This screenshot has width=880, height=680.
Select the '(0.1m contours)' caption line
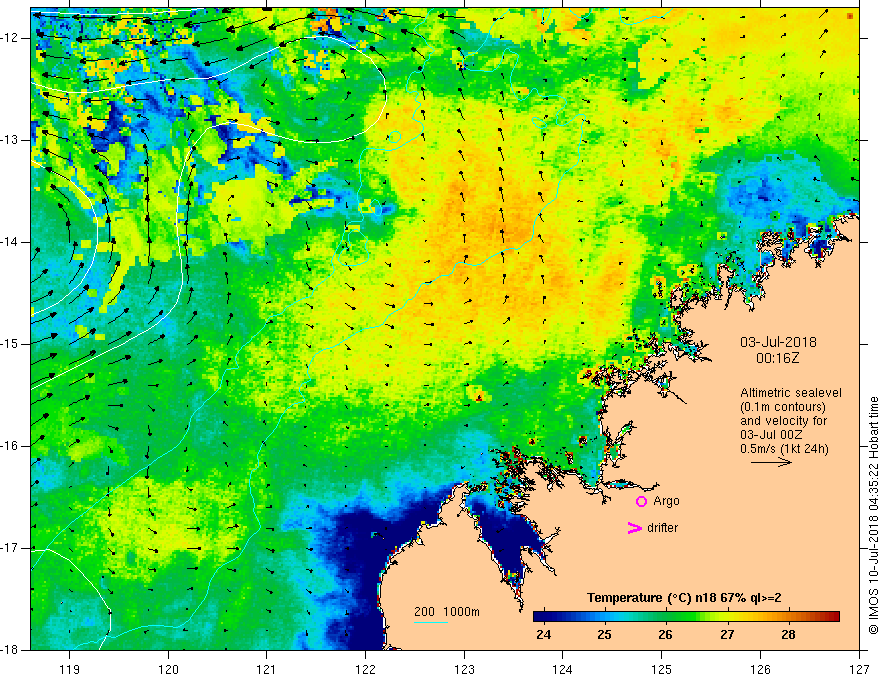783,407
